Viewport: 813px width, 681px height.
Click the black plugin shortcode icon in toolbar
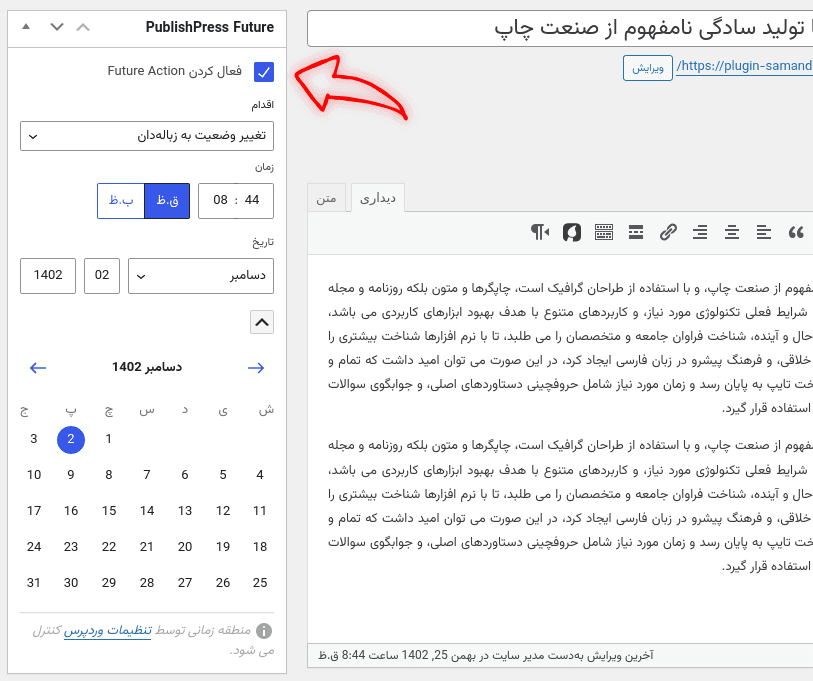coord(572,232)
